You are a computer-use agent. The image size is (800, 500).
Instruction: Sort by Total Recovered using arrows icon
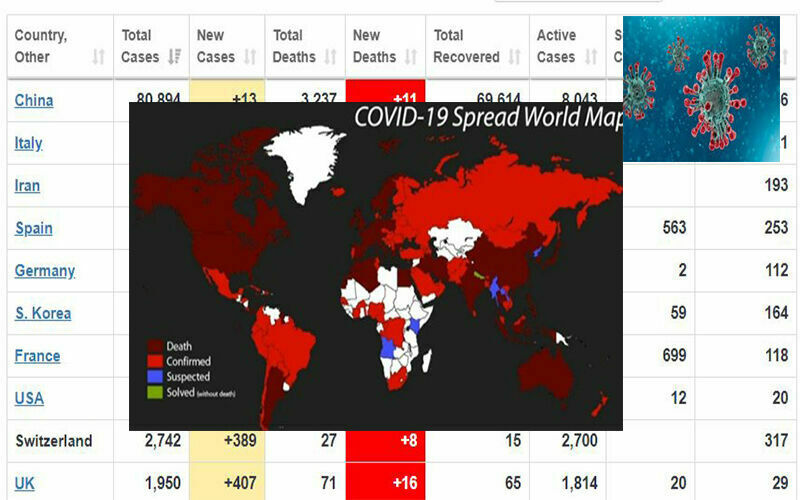coord(514,58)
